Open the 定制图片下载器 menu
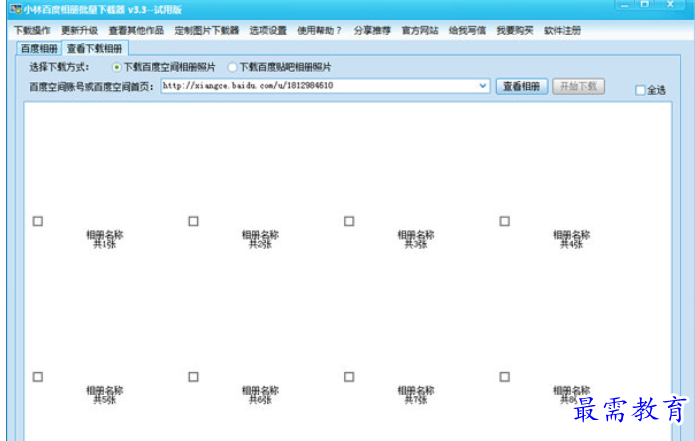Screen dimensions: 695x441 click(207, 31)
